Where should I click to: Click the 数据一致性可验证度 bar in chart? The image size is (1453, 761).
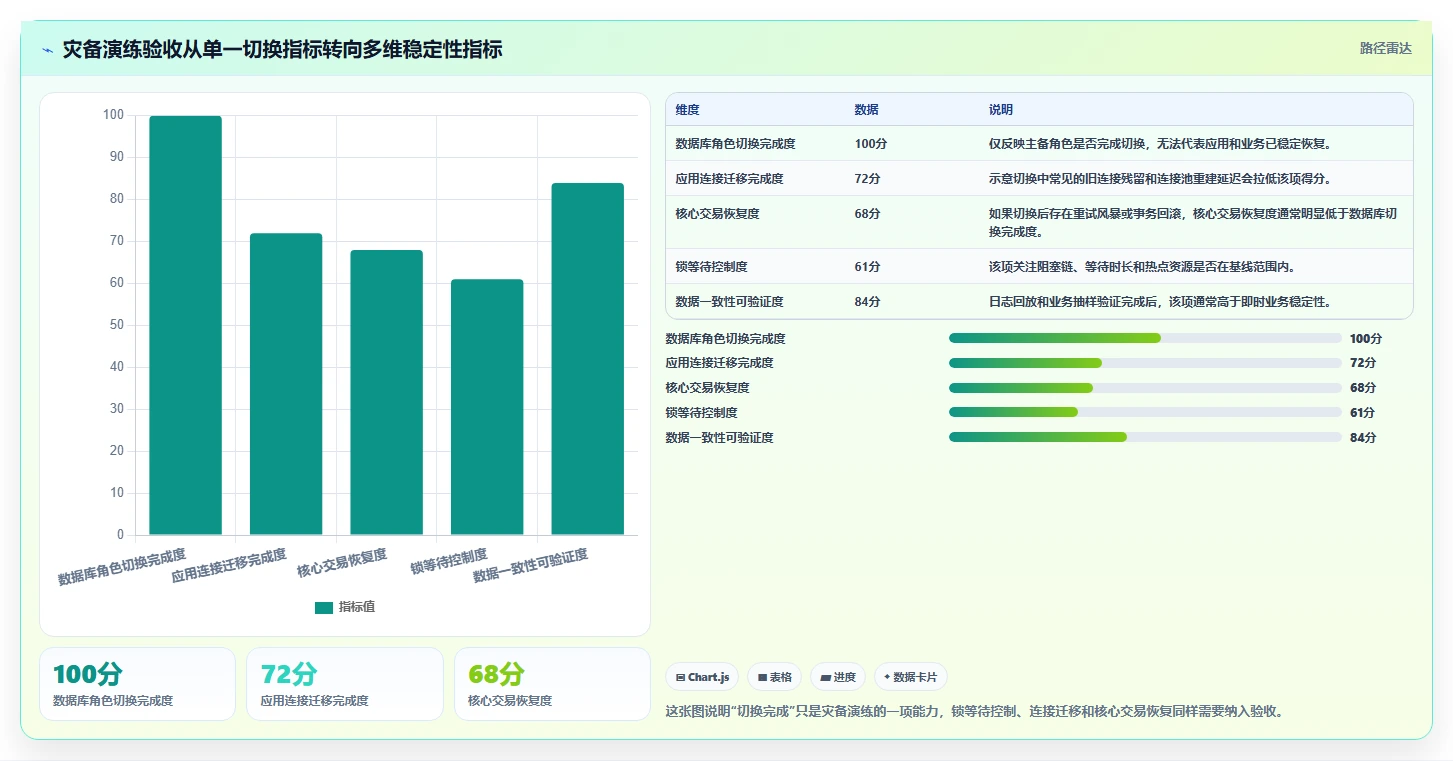tap(588, 359)
